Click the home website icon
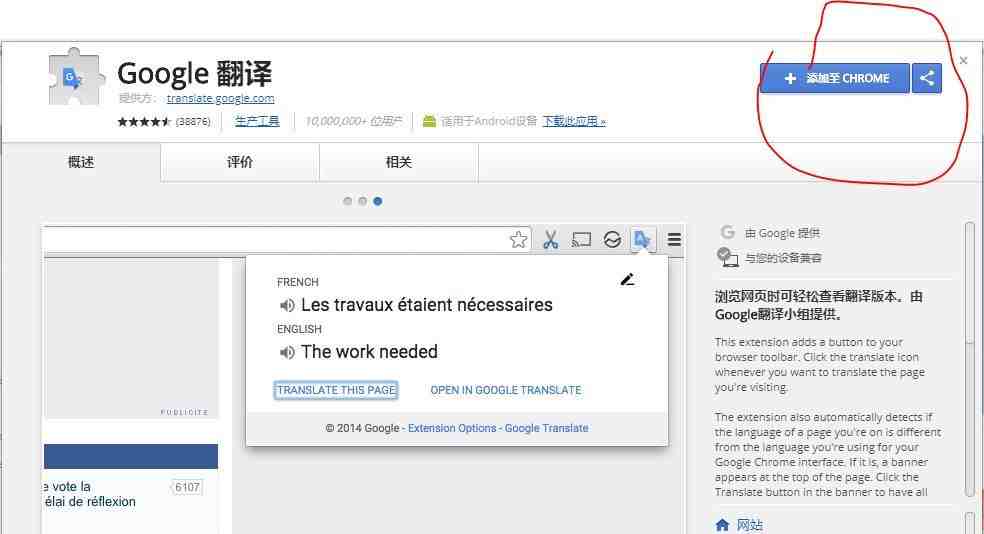This screenshot has width=984, height=534. click(x=722, y=525)
